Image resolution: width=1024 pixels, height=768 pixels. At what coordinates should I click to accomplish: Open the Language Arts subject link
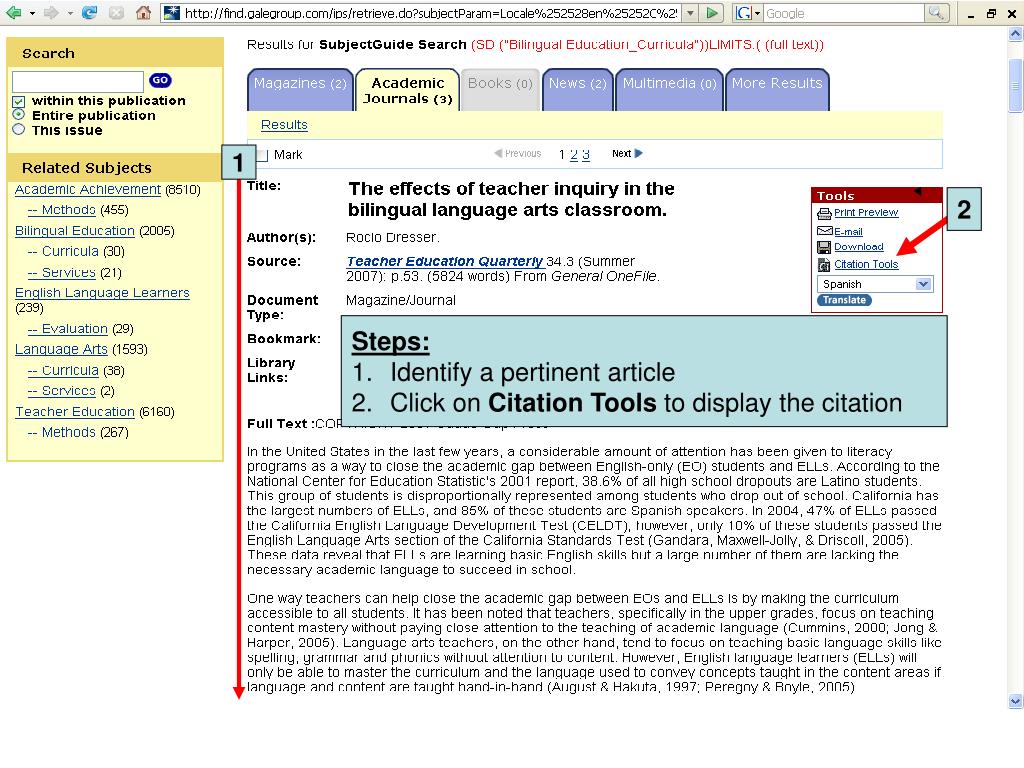pyautogui.click(x=61, y=349)
